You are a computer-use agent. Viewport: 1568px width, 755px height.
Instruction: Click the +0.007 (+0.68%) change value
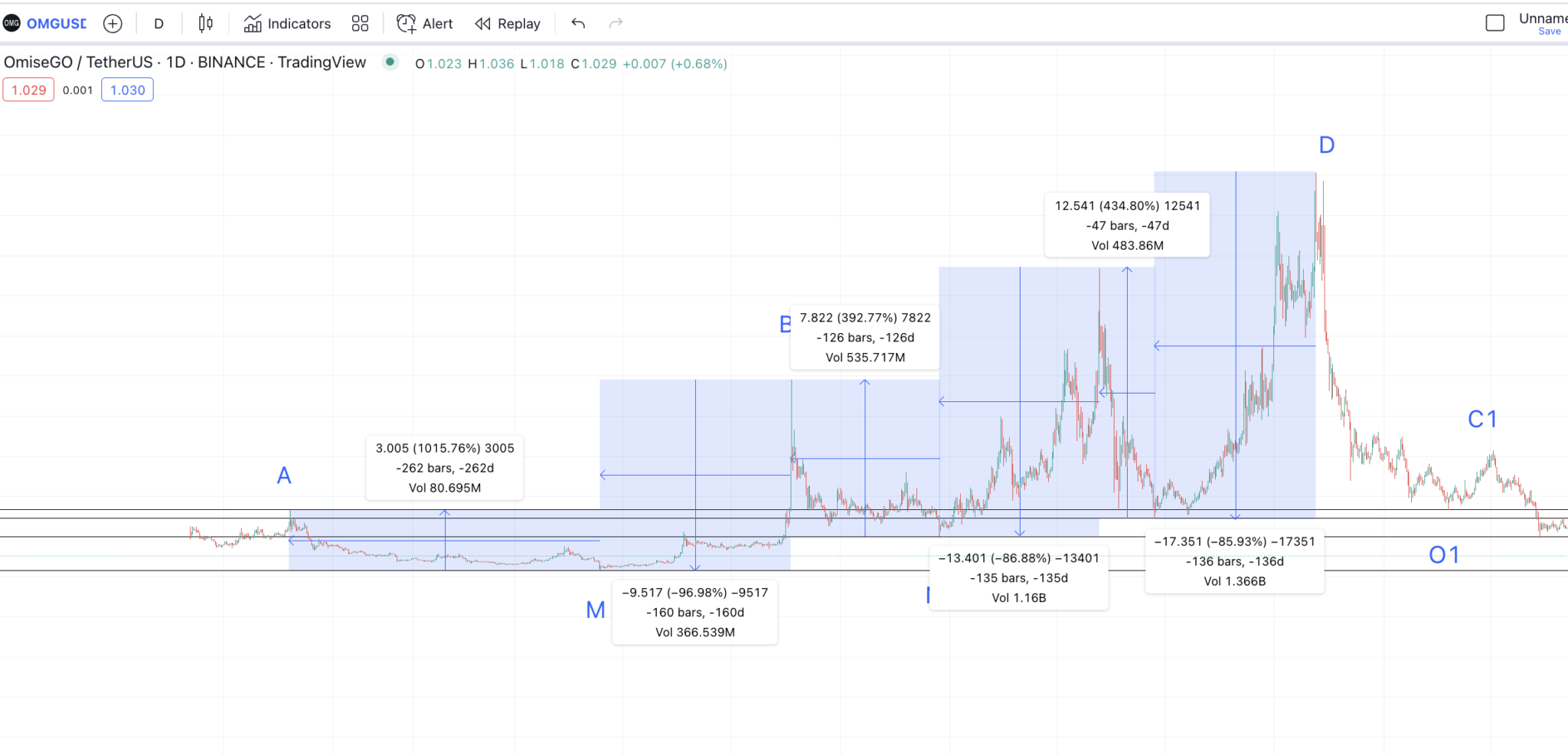tap(675, 64)
